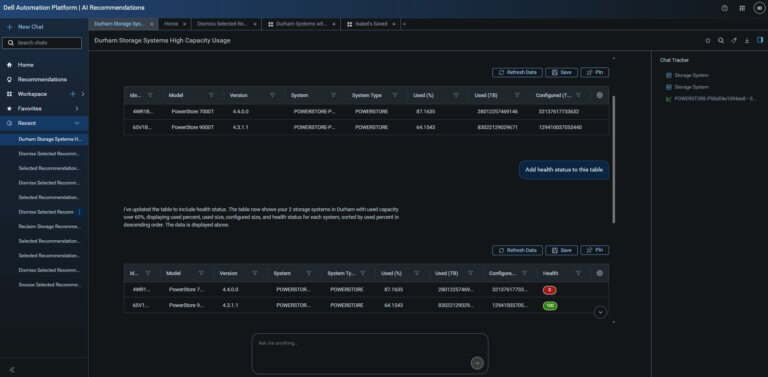768x377 pixels.
Task: Add new workspace with plus icon
Action: [x=72, y=94]
